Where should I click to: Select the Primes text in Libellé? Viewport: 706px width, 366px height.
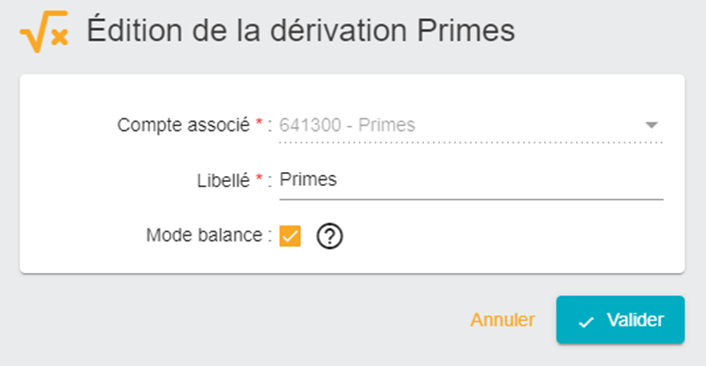point(308,179)
